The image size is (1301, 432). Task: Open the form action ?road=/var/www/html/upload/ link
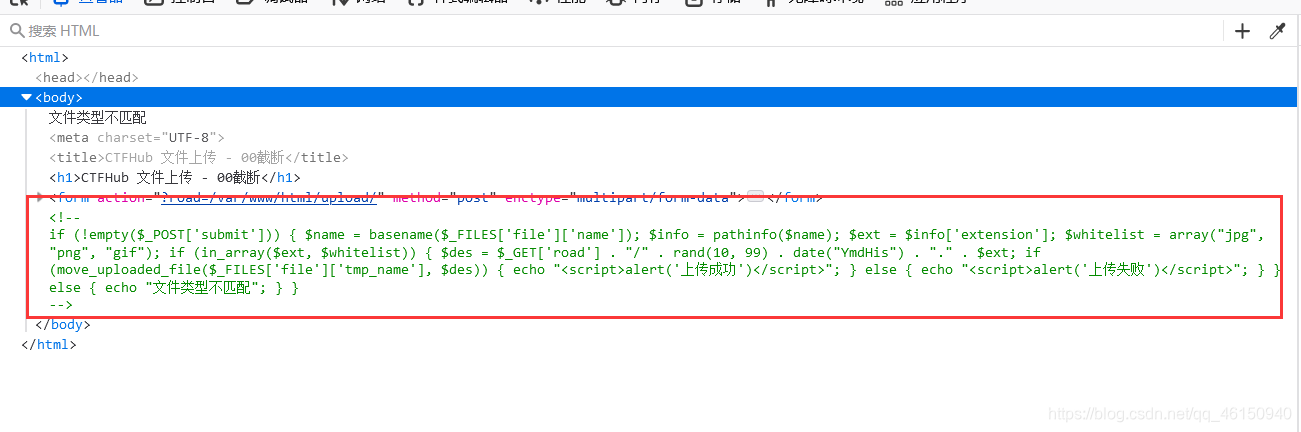tap(269, 197)
